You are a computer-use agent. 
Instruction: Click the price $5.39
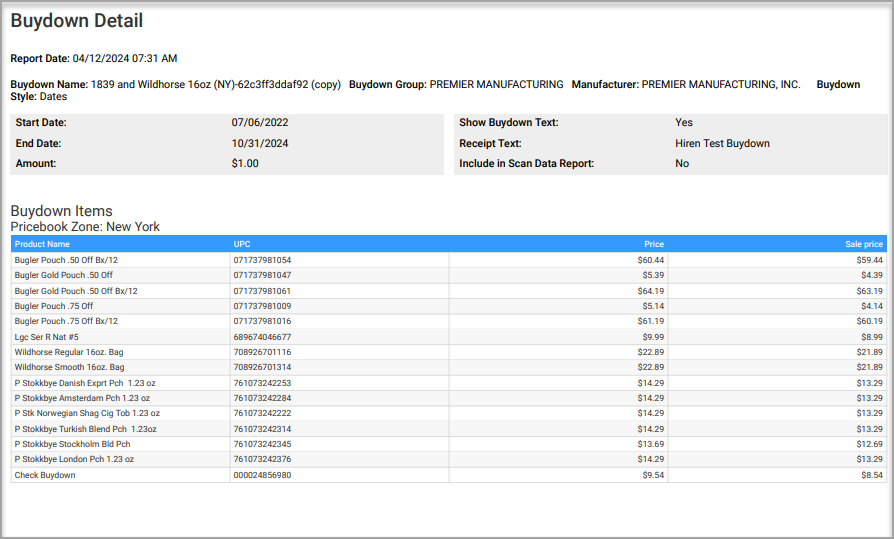tap(653, 275)
